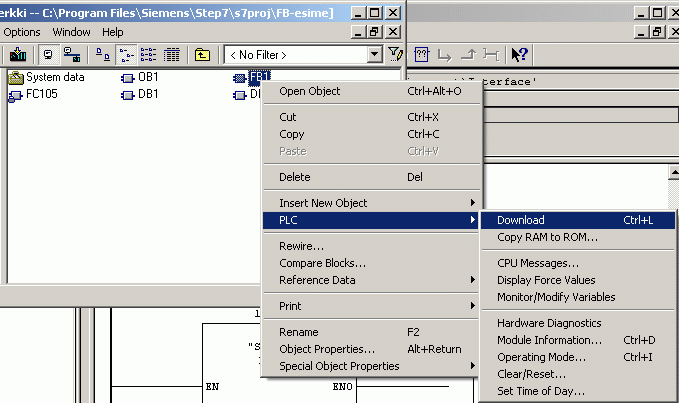Maximize the SIMATIC Manager title bar window

(375, 13)
